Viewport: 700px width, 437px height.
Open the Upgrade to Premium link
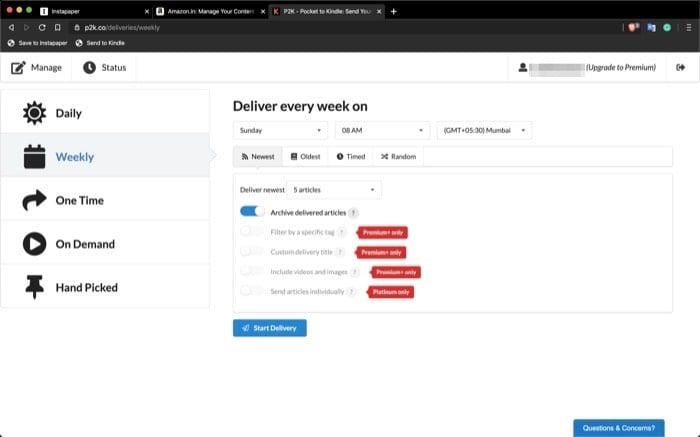(x=621, y=67)
